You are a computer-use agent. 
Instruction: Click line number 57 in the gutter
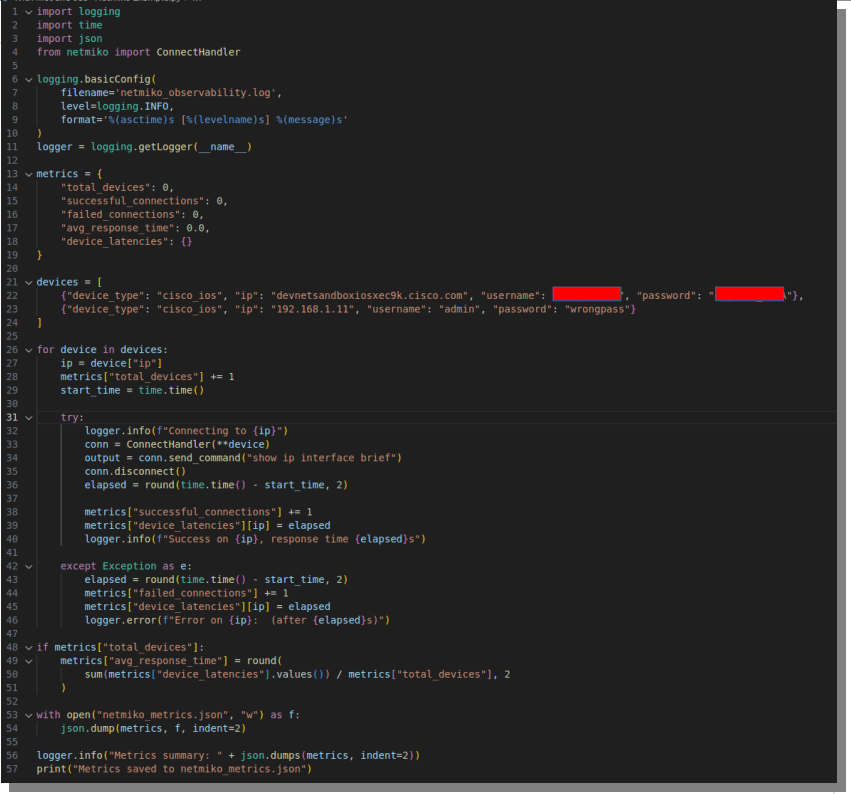[x=12, y=769]
